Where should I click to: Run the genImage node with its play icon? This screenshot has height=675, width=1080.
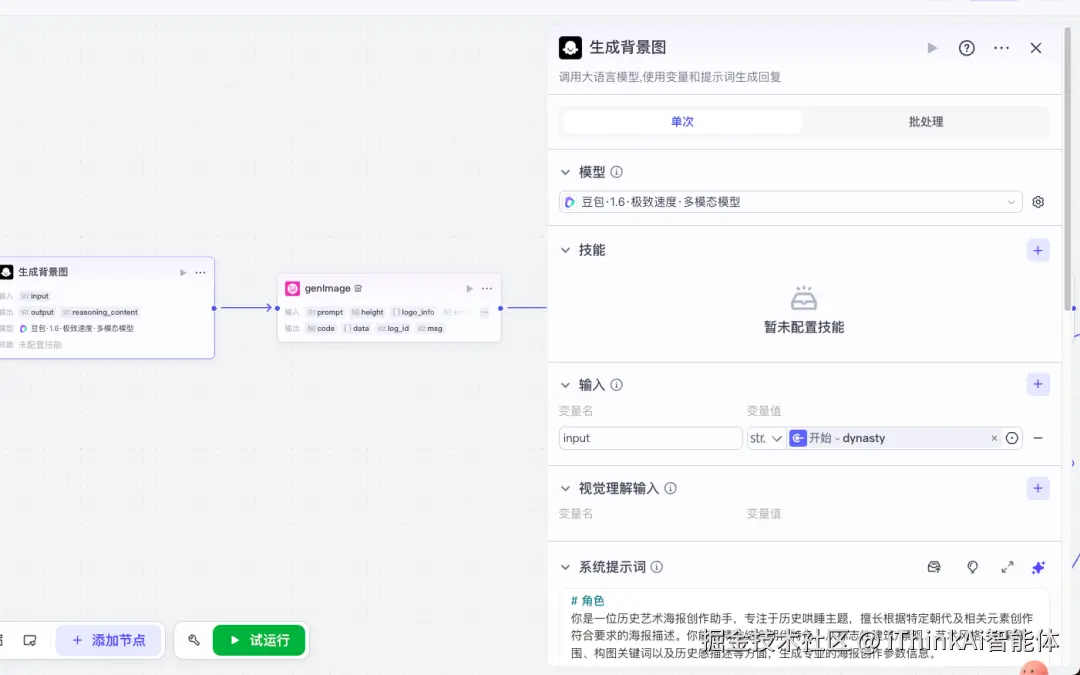469,288
